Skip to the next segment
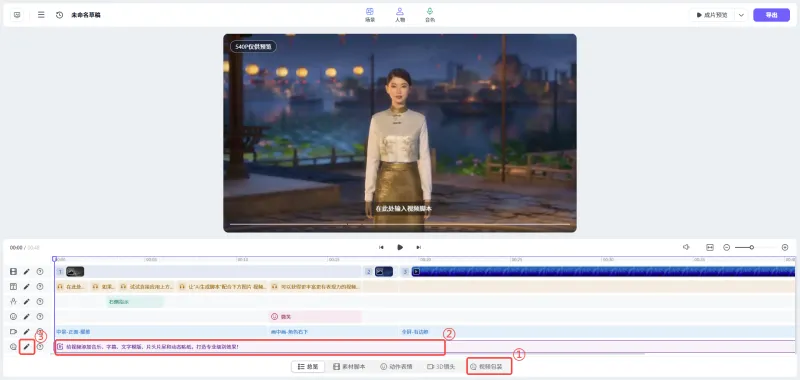 418,247
